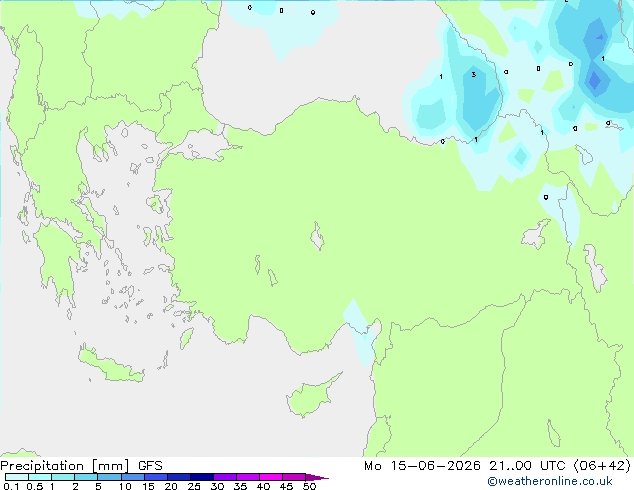Select the 30–35 mm purple legend swatch
Screen dimensions: 634x490
click(224, 477)
